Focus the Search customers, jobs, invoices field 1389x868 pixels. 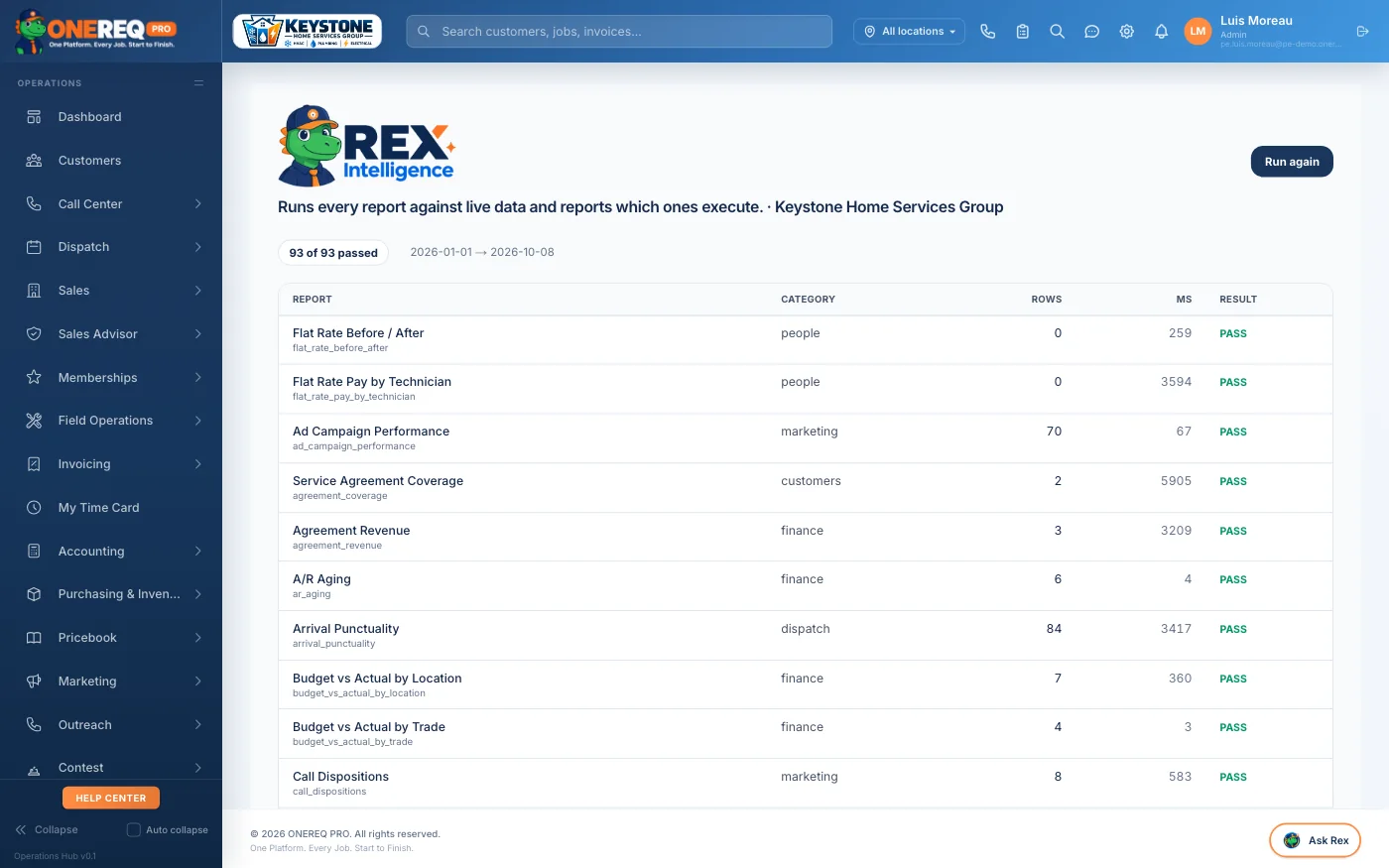(619, 32)
